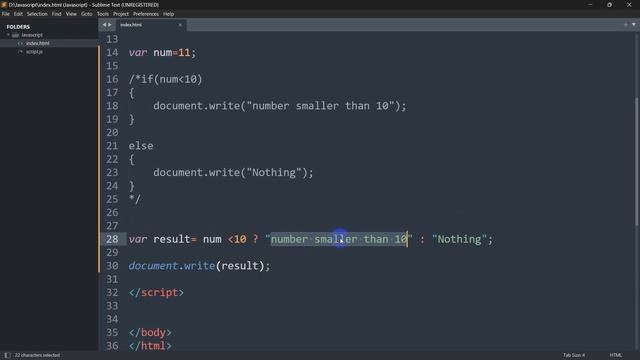This screenshot has height=360, width=640.
Task: Click the '?' ternary operator on line 28
Action: (256, 239)
